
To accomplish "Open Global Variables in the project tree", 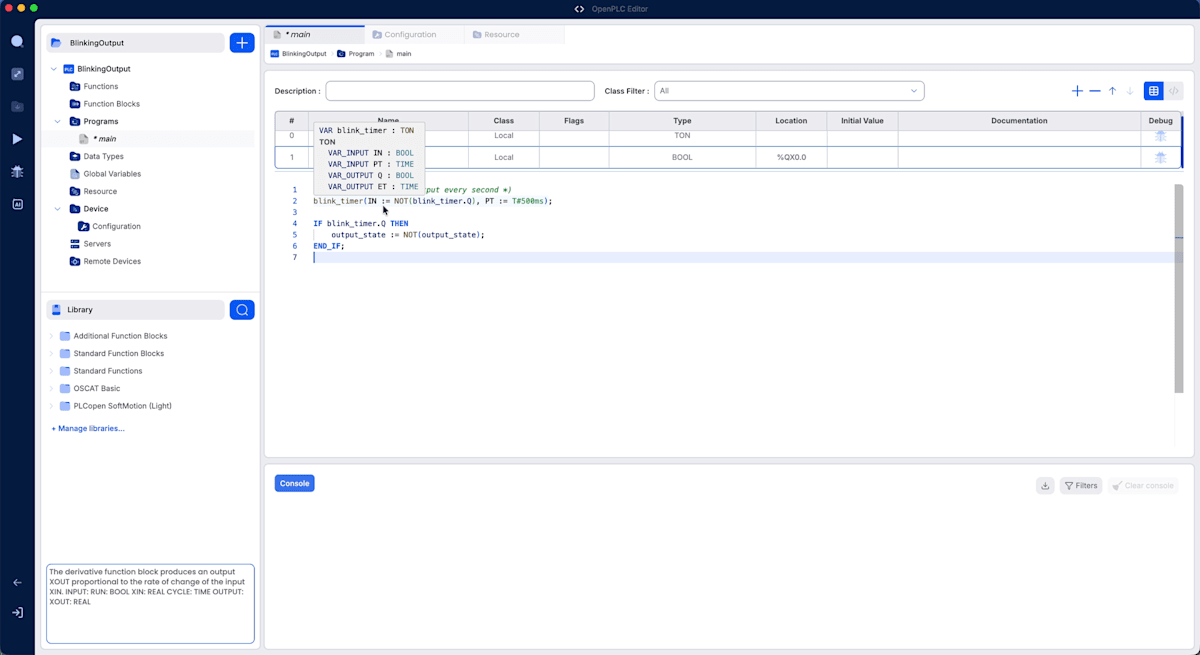I will tap(112, 174).
